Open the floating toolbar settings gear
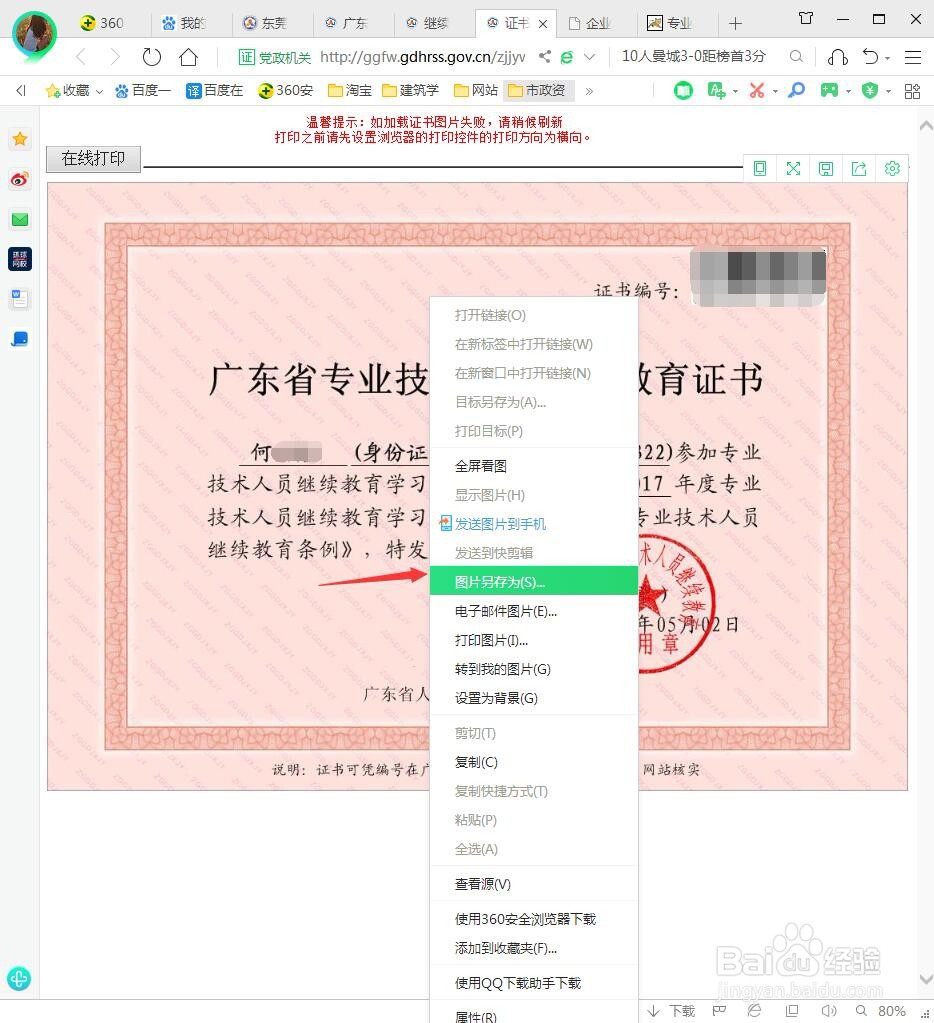Viewport: 934px width, 1023px height. (x=892, y=168)
